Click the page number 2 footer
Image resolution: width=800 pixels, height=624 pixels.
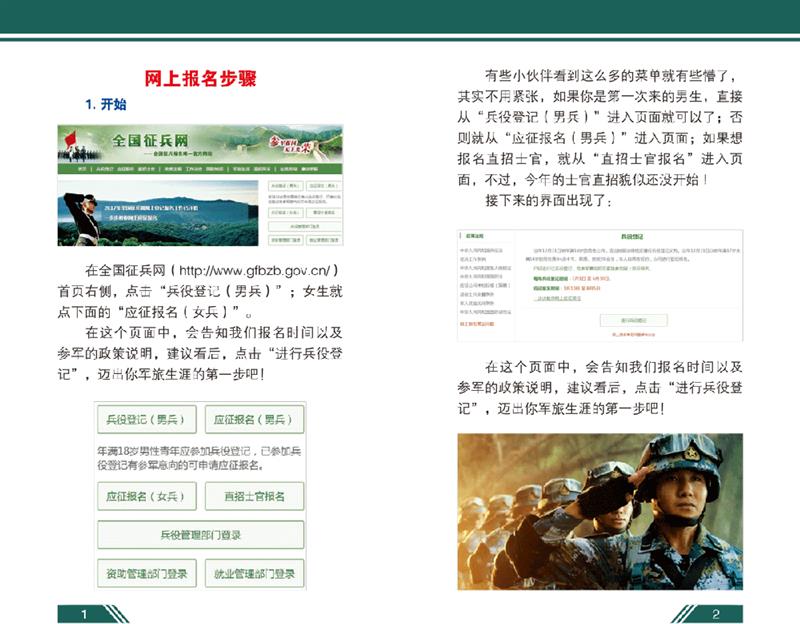coord(715,614)
